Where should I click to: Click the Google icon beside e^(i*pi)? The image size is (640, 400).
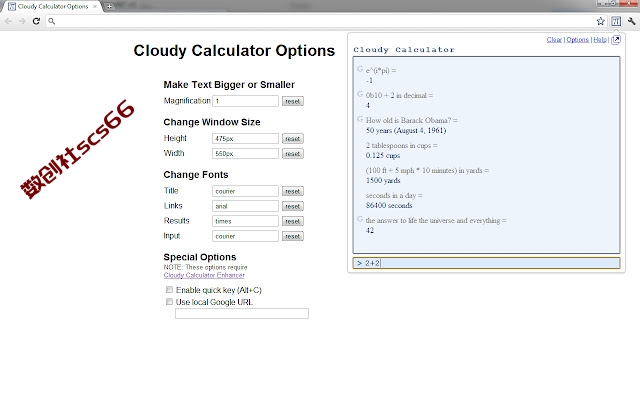pyautogui.click(x=360, y=69)
